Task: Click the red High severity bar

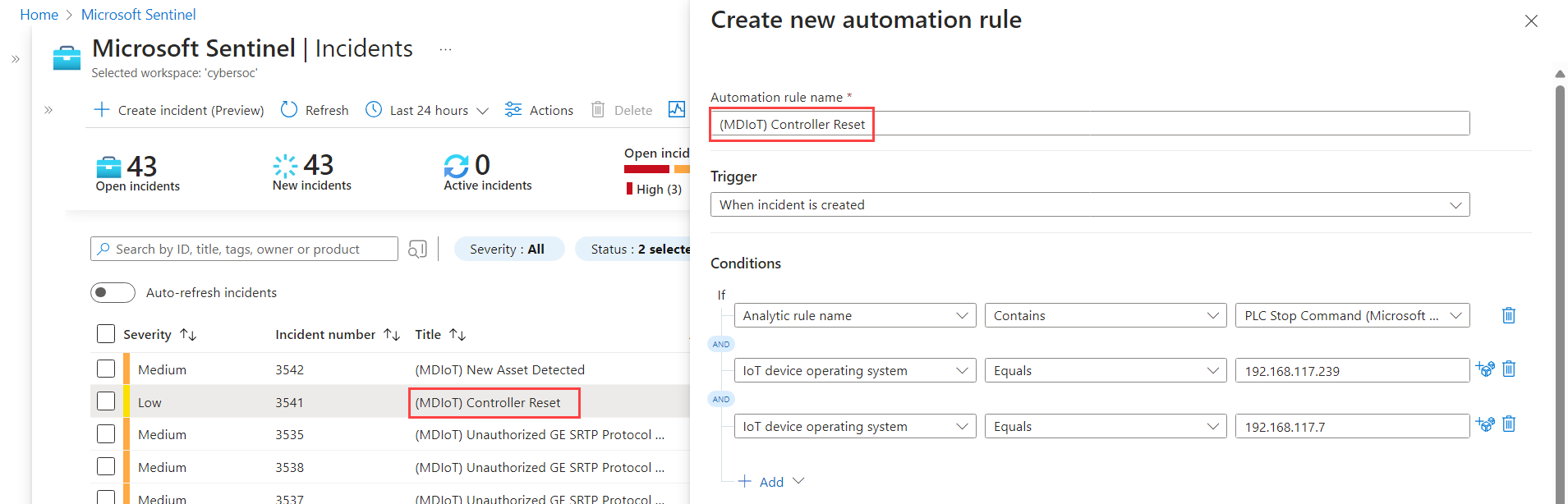Action: pos(646,169)
